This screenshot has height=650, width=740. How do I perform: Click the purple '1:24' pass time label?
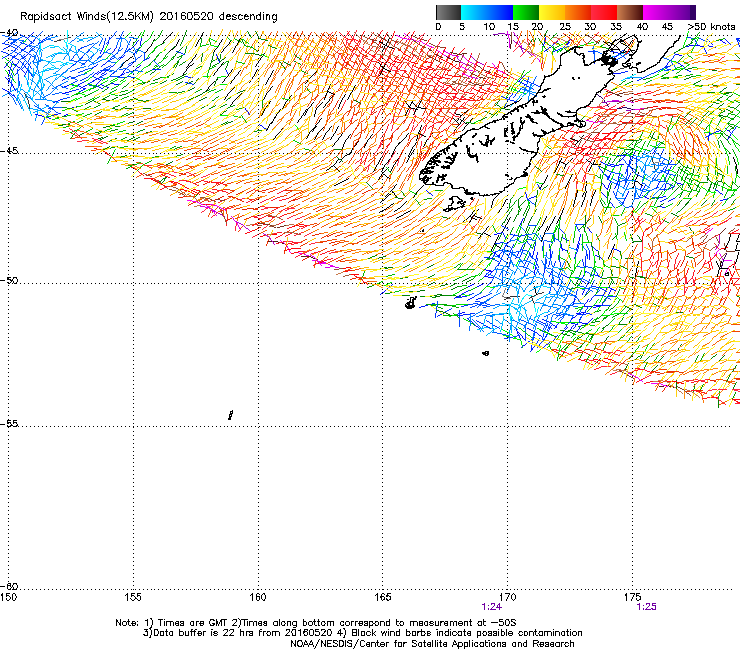(491, 607)
